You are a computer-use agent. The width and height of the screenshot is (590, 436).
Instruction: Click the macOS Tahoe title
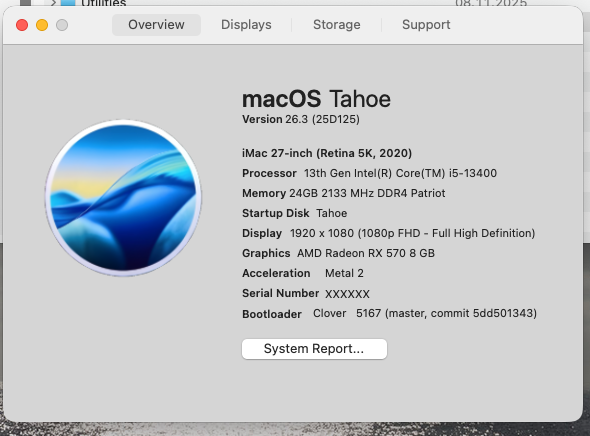pyautogui.click(x=316, y=99)
